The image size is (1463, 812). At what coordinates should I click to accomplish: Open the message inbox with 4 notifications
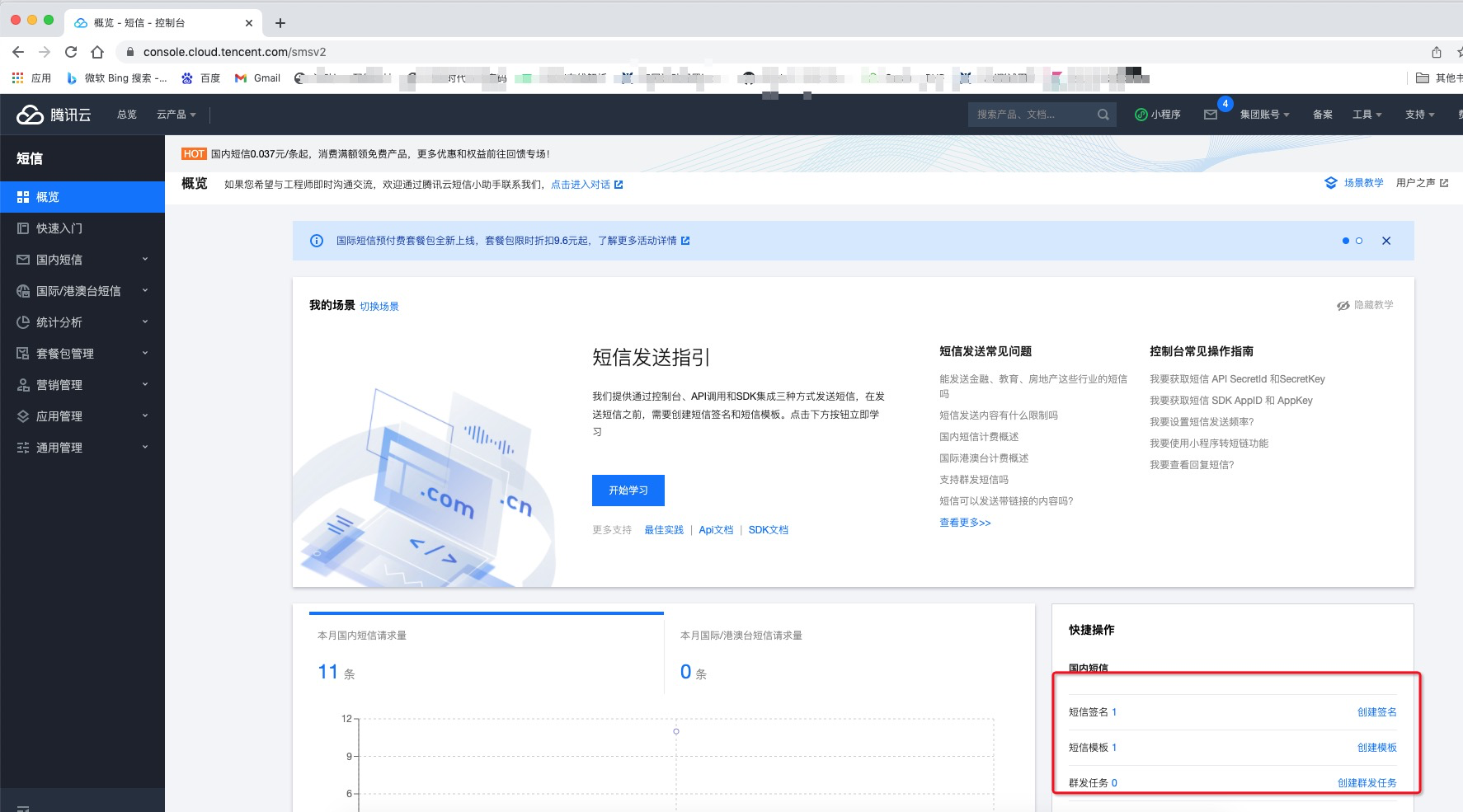pyautogui.click(x=1211, y=115)
